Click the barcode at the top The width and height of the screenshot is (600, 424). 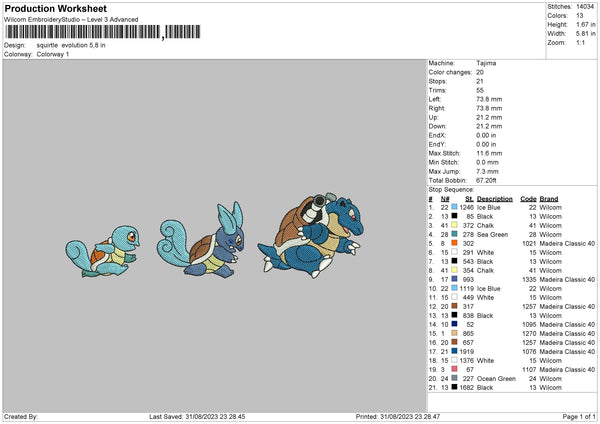102,32
